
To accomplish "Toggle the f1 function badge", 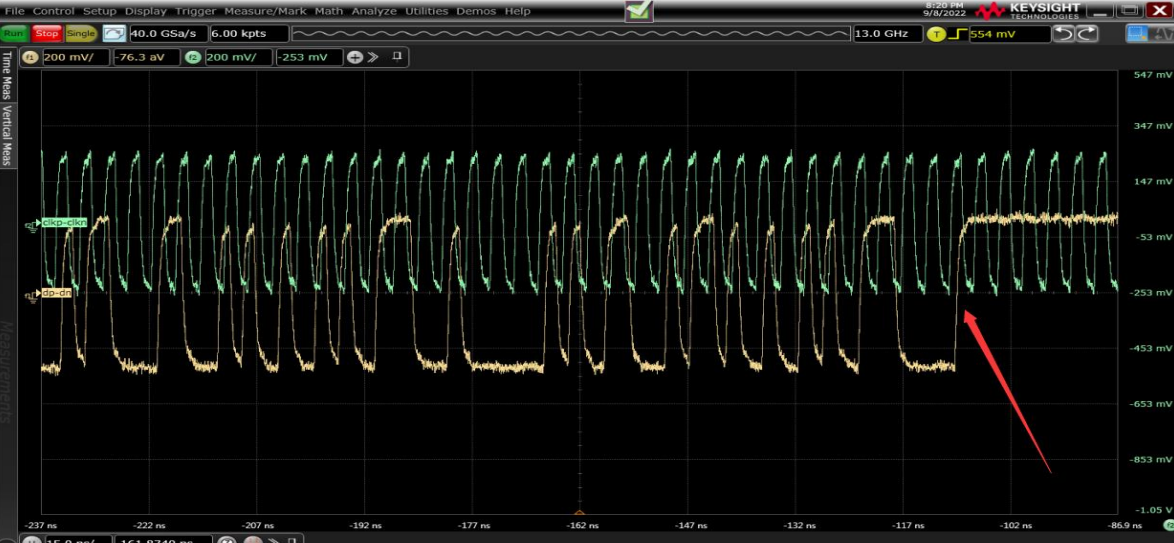I will [x=32, y=57].
